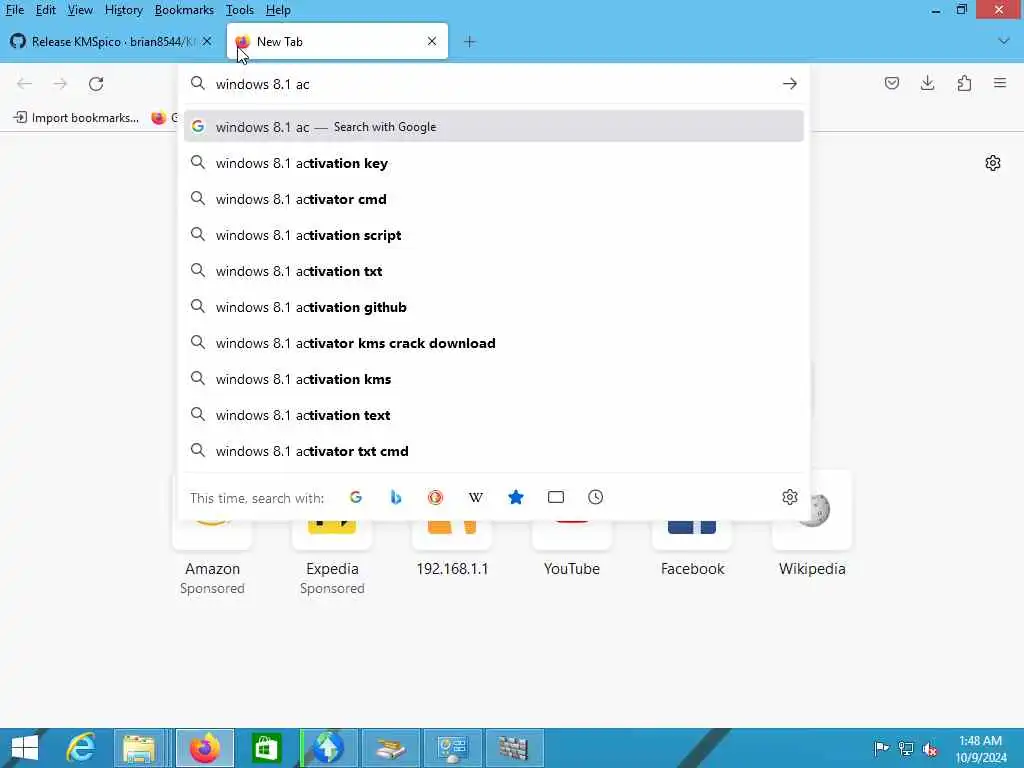Screen dimensions: 1024x768
Task: Open the Downloads panel
Action: (x=927, y=83)
